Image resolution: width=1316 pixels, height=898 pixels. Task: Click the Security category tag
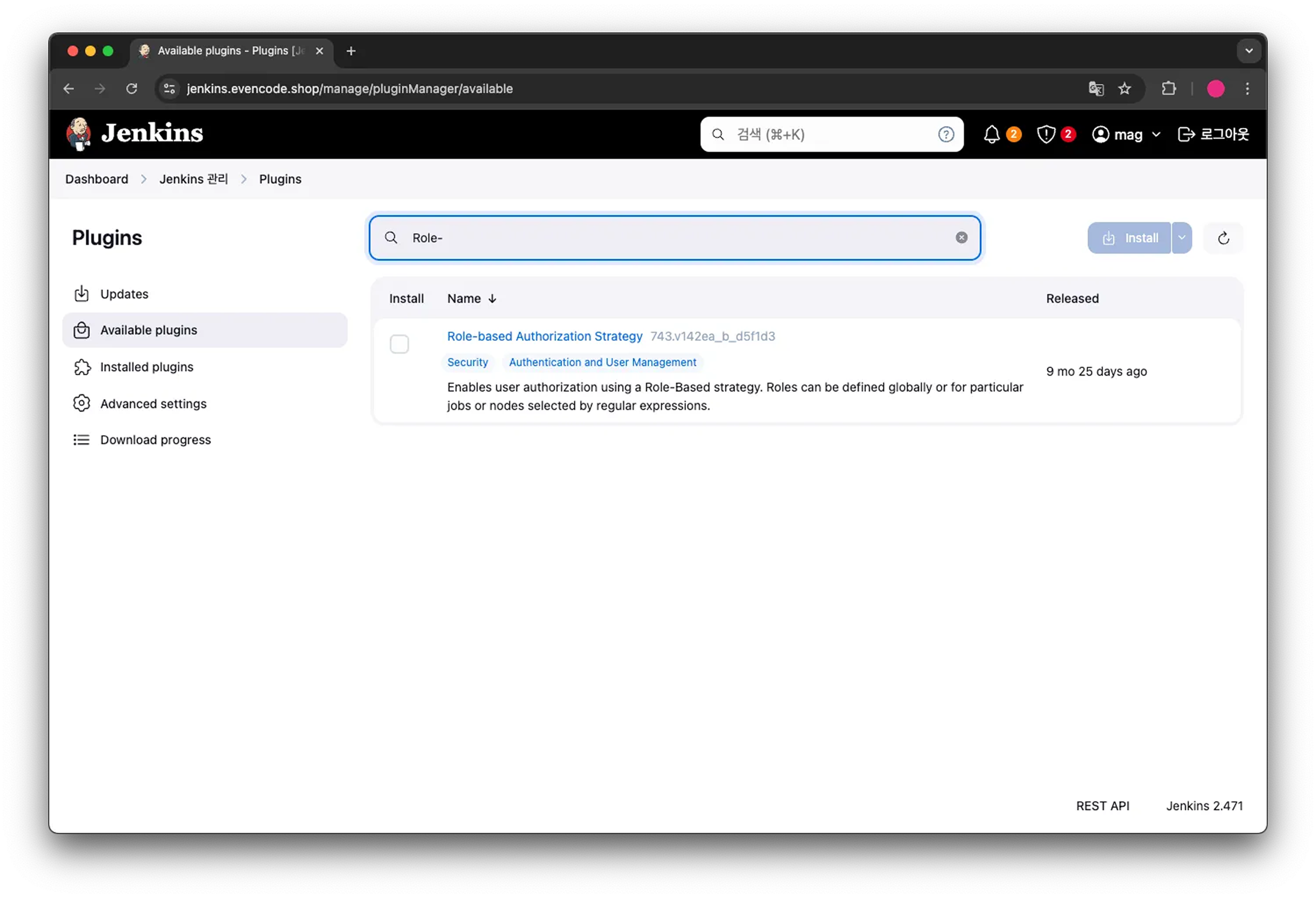(x=467, y=363)
